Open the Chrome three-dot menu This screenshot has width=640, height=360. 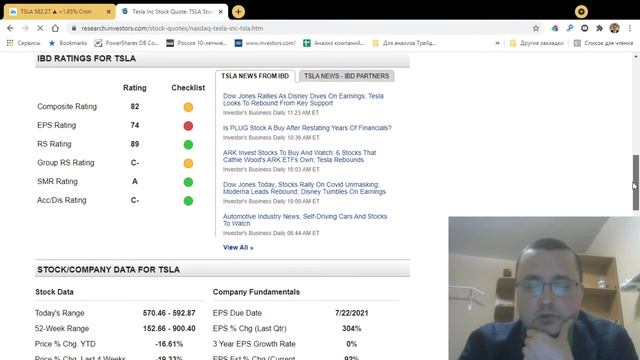(630, 28)
